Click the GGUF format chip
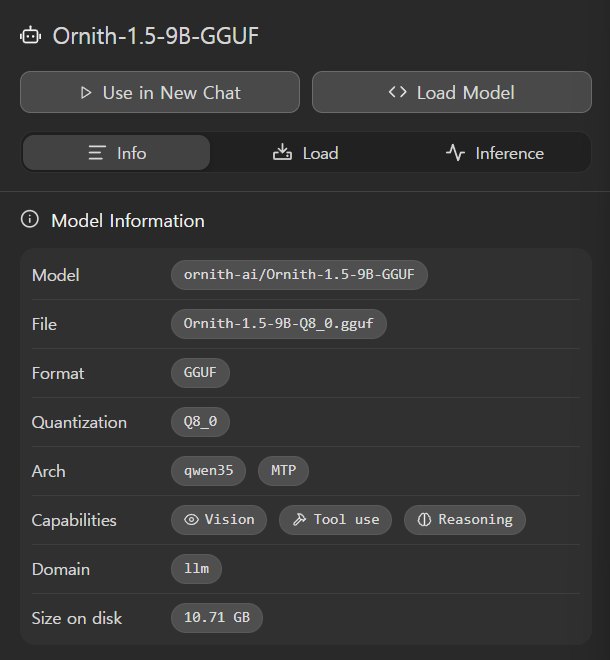The width and height of the screenshot is (610, 660). [x=200, y=373]
